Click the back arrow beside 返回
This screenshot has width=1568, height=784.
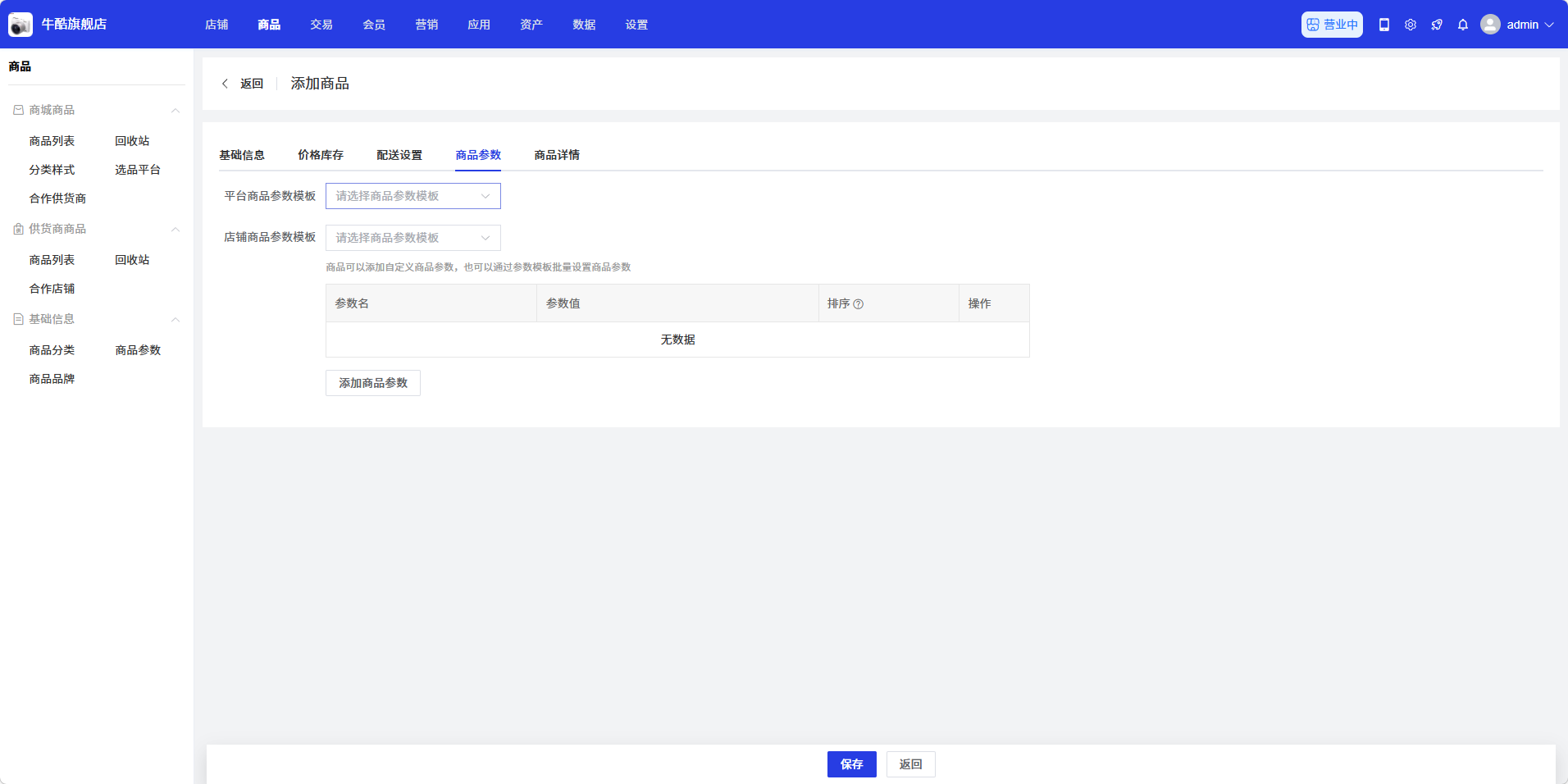point(225,84)
